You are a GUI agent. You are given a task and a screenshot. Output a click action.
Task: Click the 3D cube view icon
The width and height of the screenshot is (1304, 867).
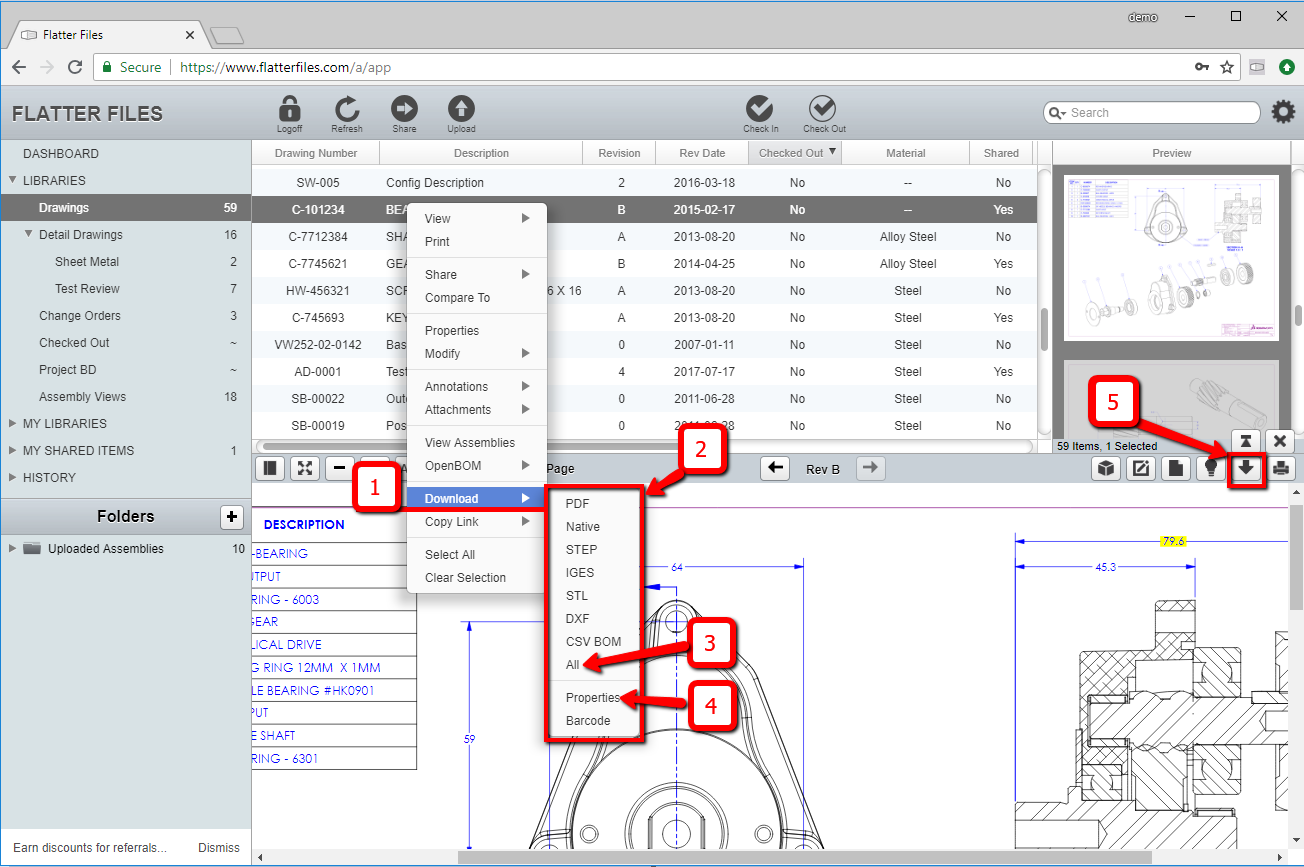pyautogui.click(x=1106, y=468)
